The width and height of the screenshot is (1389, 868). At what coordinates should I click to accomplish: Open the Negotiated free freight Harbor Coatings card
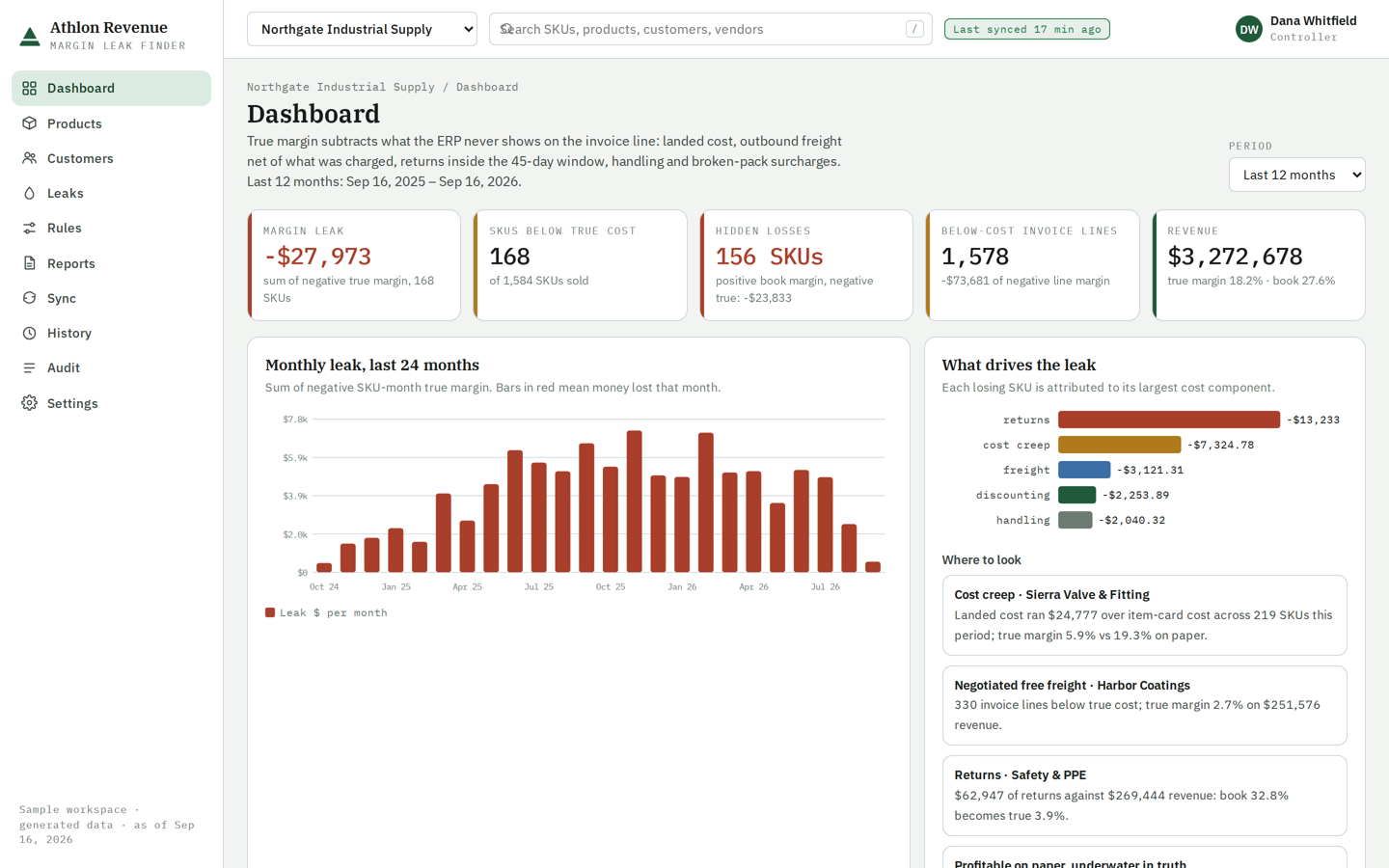(1144, 705)
